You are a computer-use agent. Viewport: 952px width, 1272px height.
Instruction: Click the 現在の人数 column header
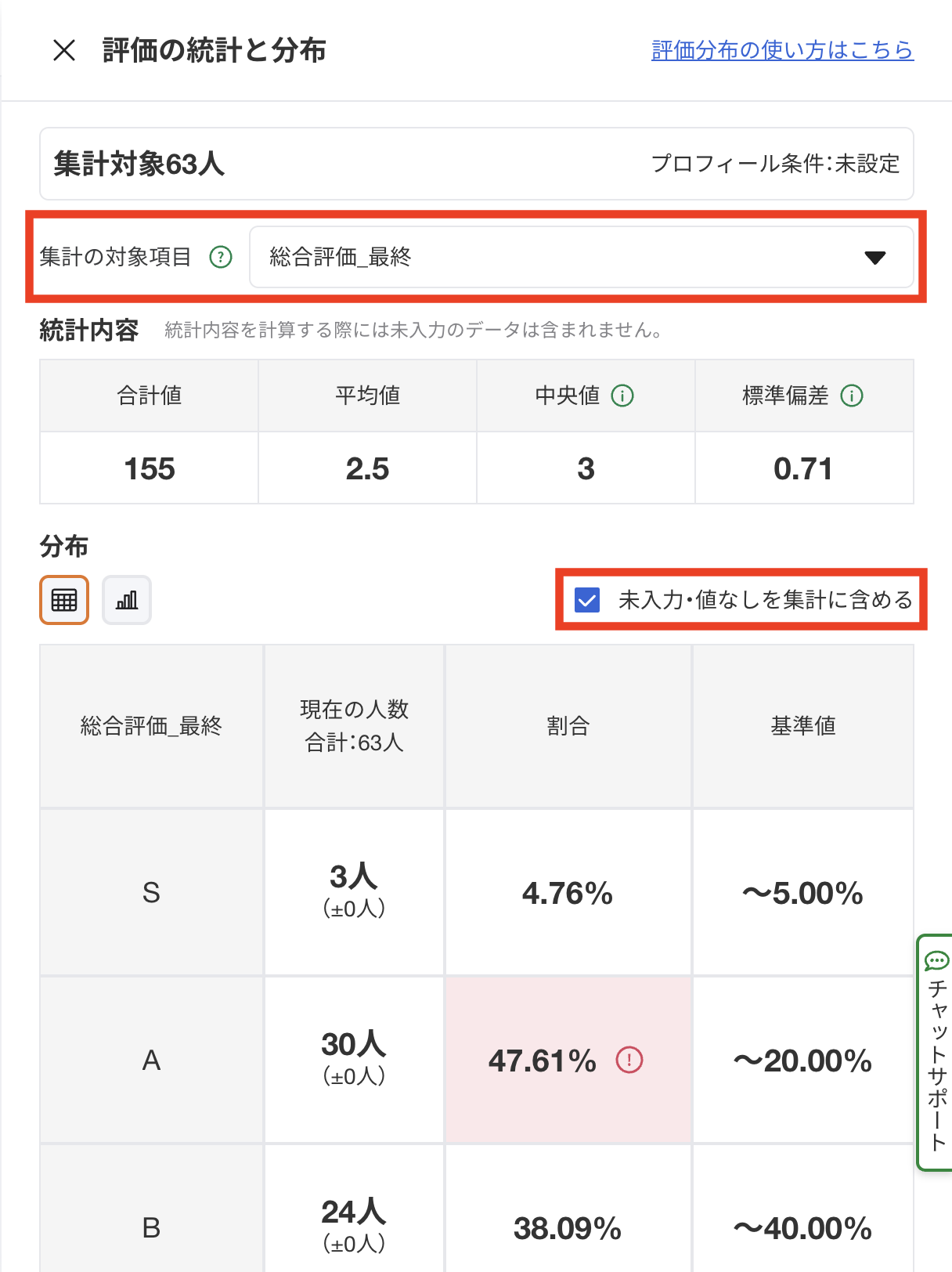pos(354,726)
